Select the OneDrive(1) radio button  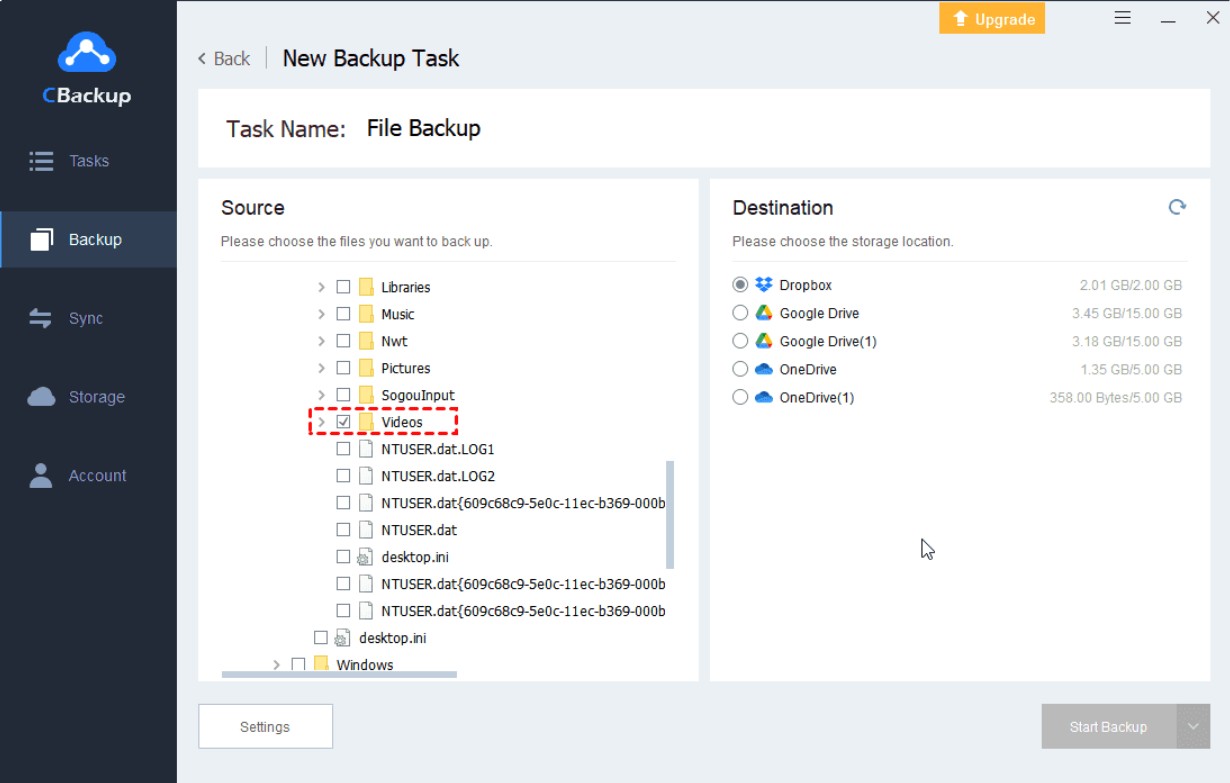pos(740,397)
